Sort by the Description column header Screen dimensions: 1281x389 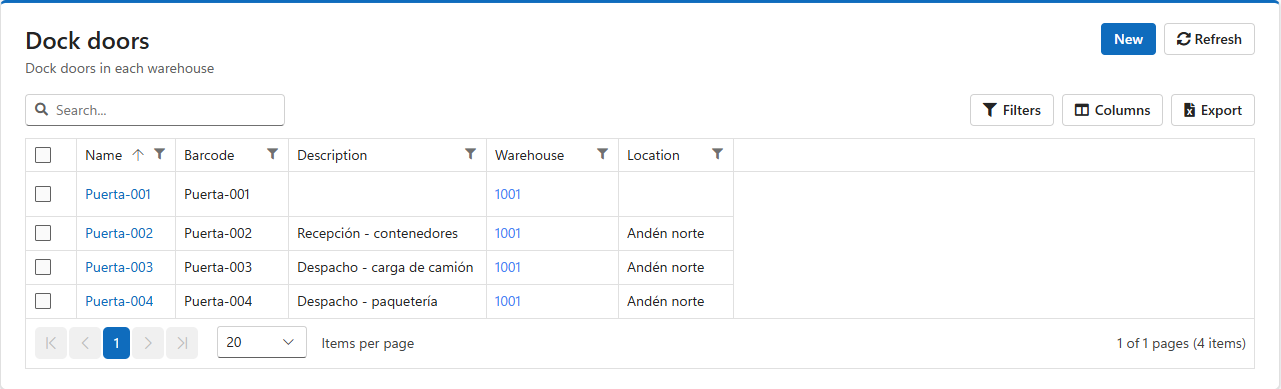tap(332, 155)
